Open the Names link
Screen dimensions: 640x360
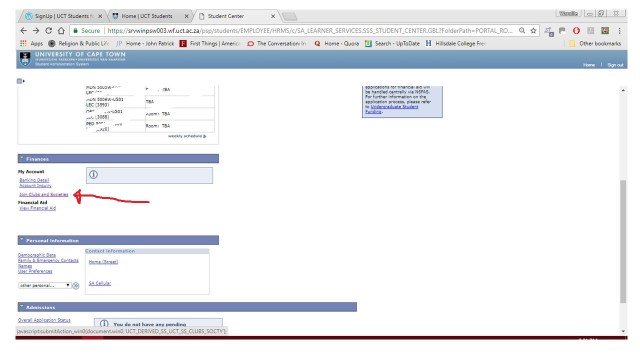25,266
